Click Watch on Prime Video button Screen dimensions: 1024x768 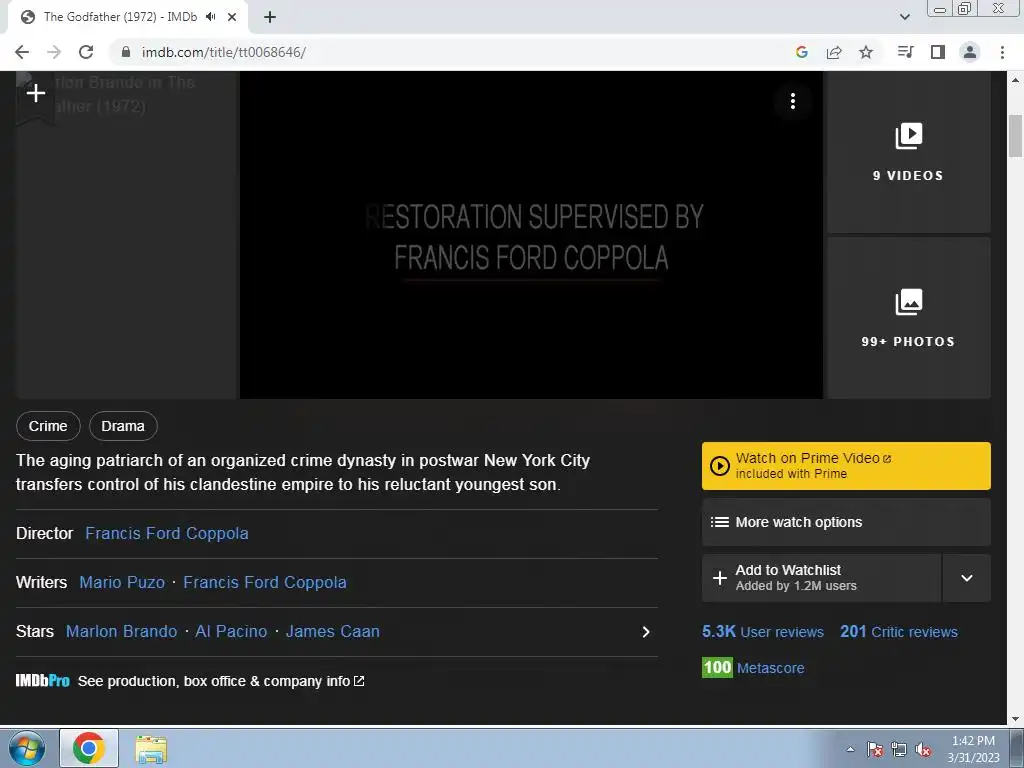(846, 466)
